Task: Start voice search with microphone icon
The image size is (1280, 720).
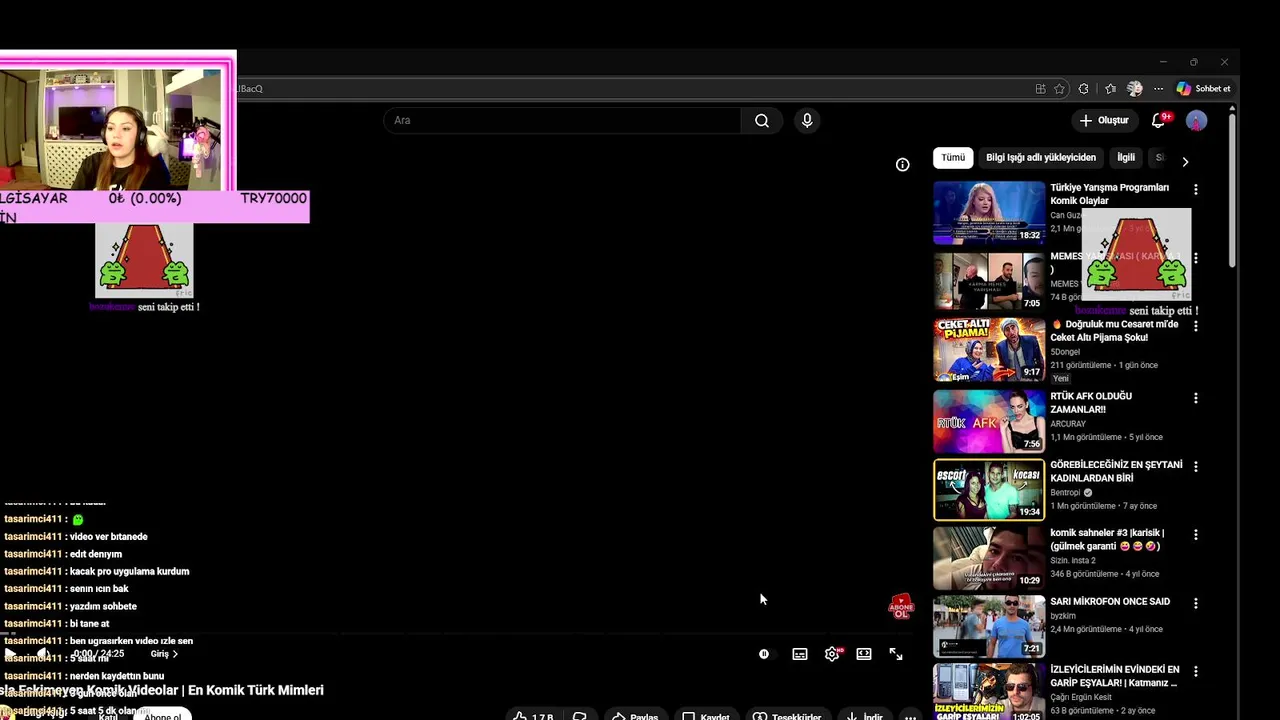Action: tap(807, 121)
